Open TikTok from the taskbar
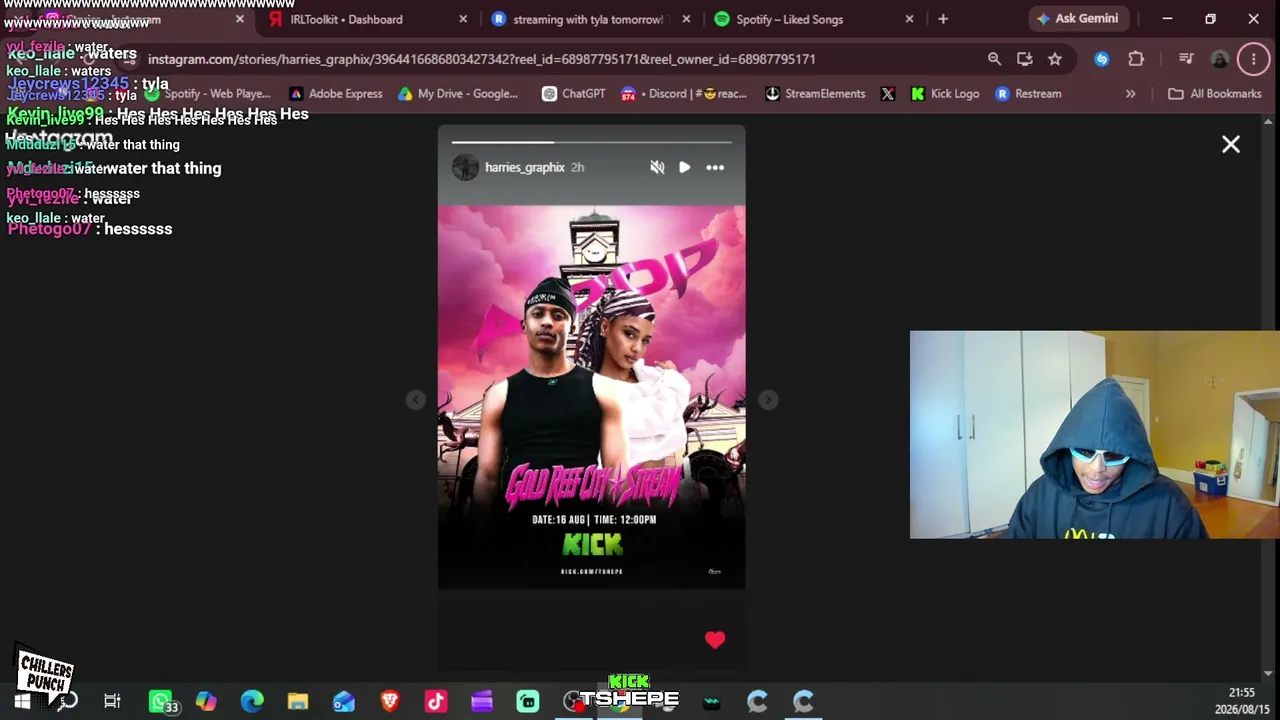Screen dimensions: 1280x720 pos(436,702)
